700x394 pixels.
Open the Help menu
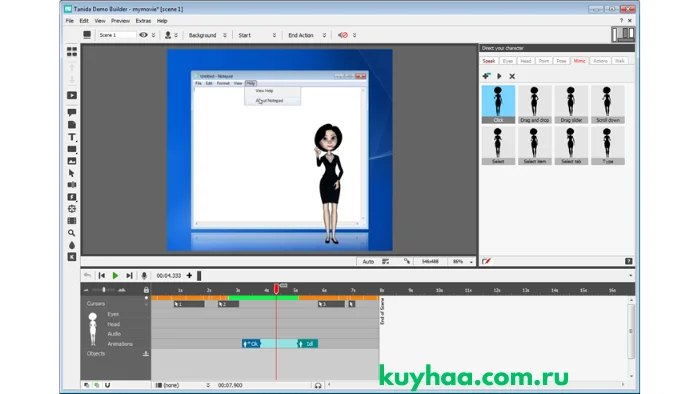point(162,21)
